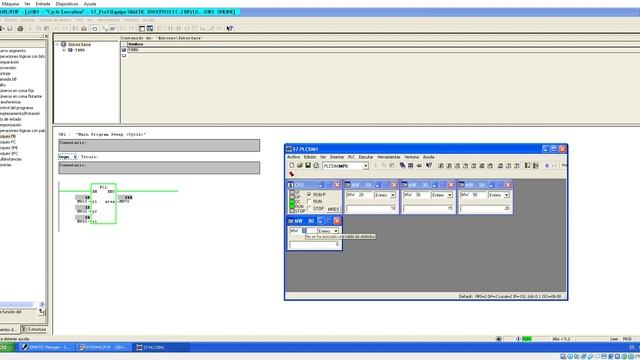Check the RUN checkbox in CPU window

(x=309, y=201)
